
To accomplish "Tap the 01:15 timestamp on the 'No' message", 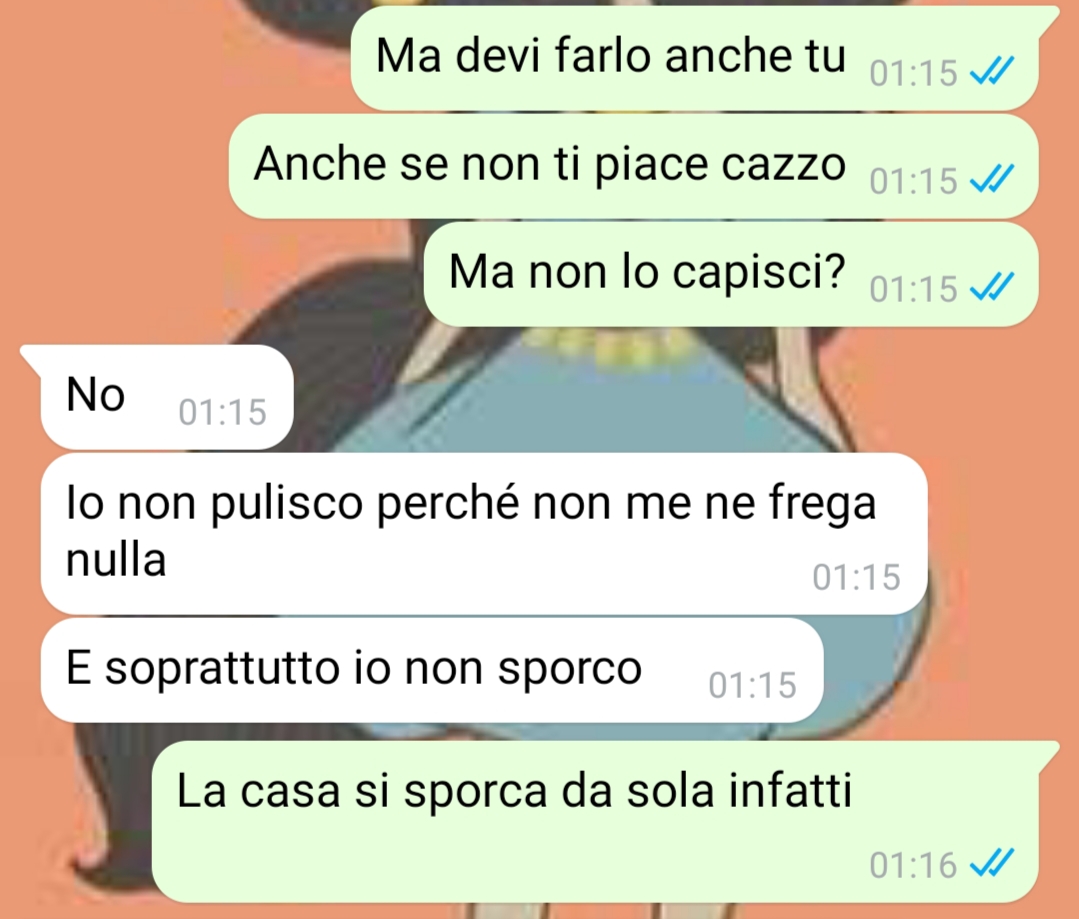I will 222,413.
